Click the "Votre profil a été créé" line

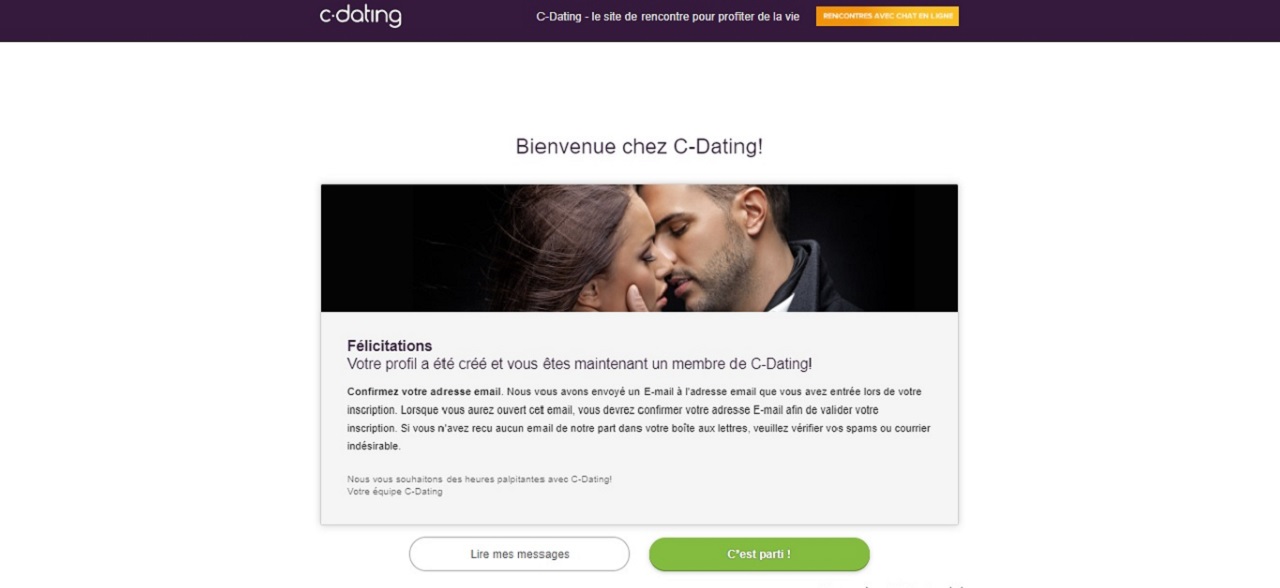pyautogui.click(x=579, y=364)
